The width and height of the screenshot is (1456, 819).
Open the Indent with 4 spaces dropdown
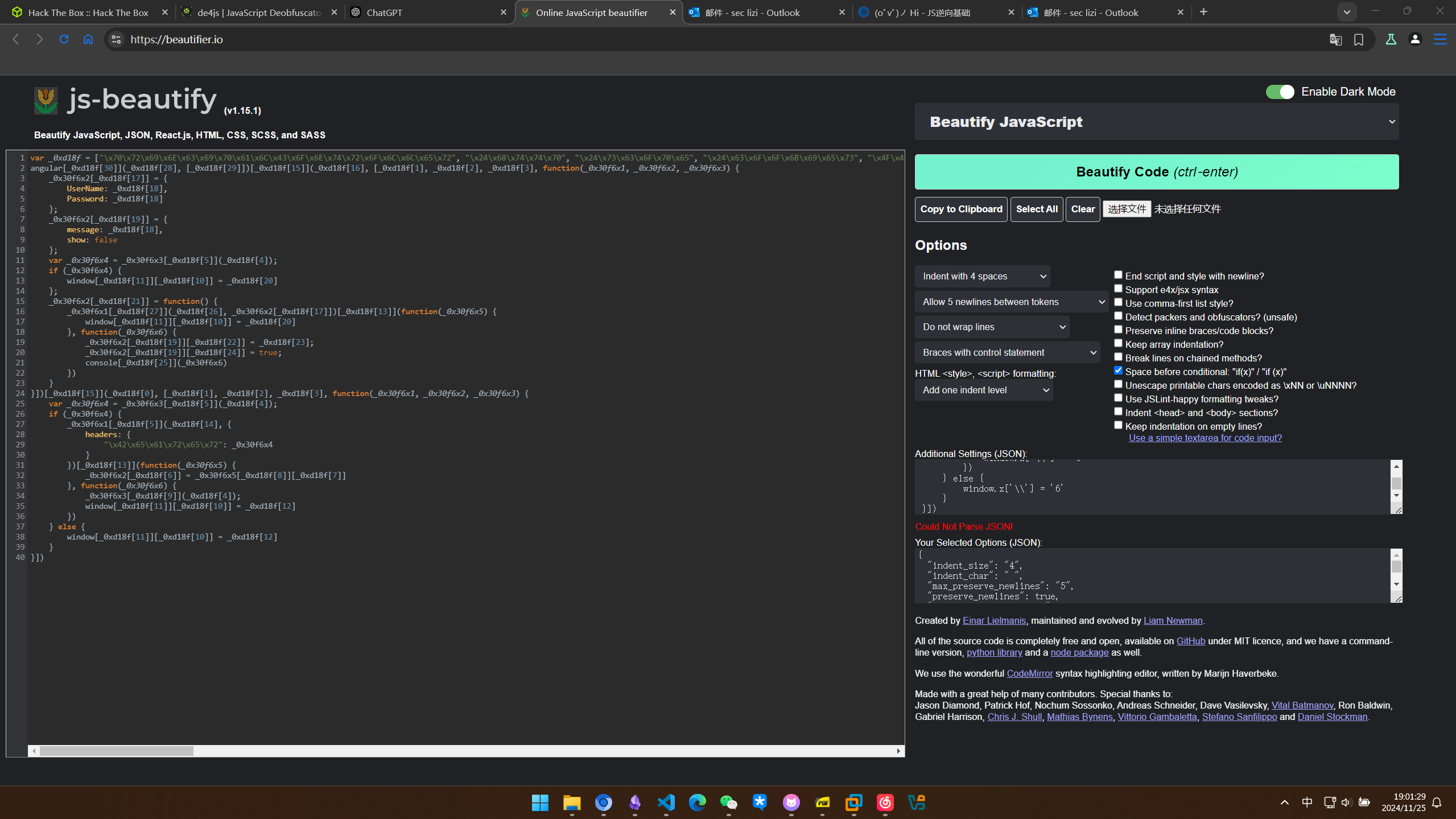(983, 276)
